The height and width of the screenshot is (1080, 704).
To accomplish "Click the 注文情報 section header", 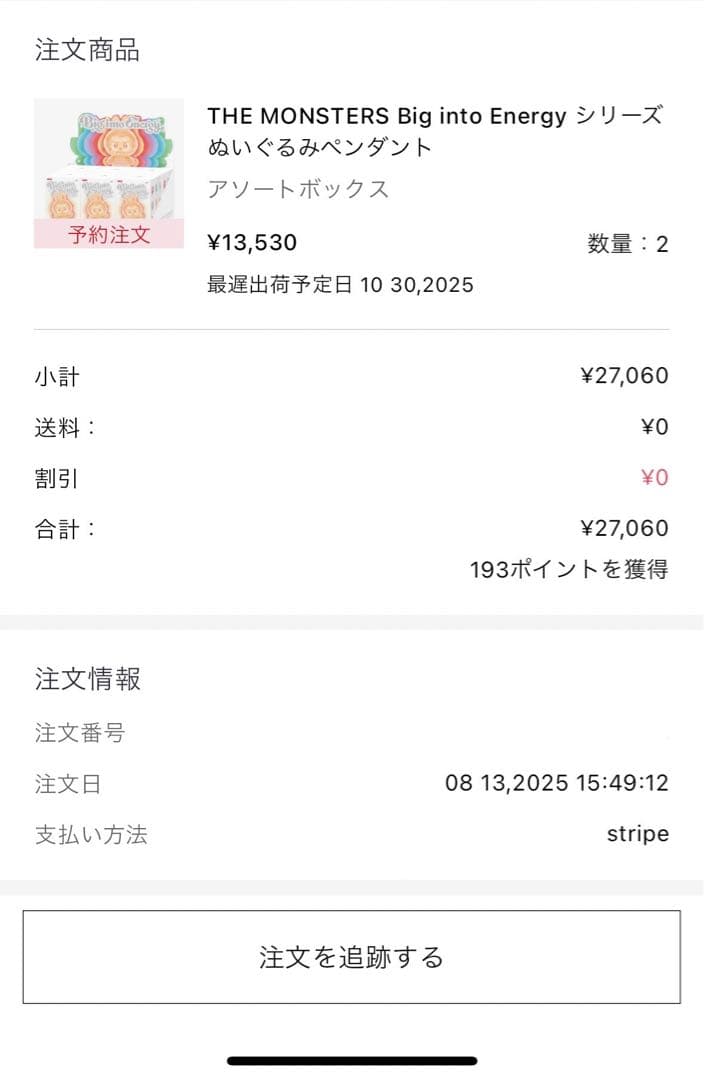I will pyautogui.click(x=88, y=679).
